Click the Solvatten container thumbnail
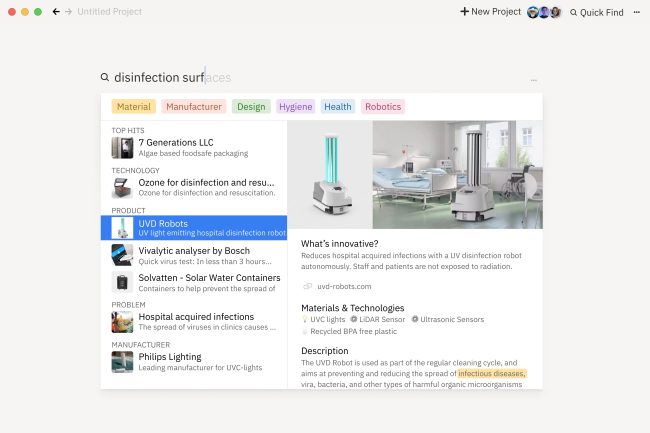The image size is (650, 433). click(x=122, y=282)
